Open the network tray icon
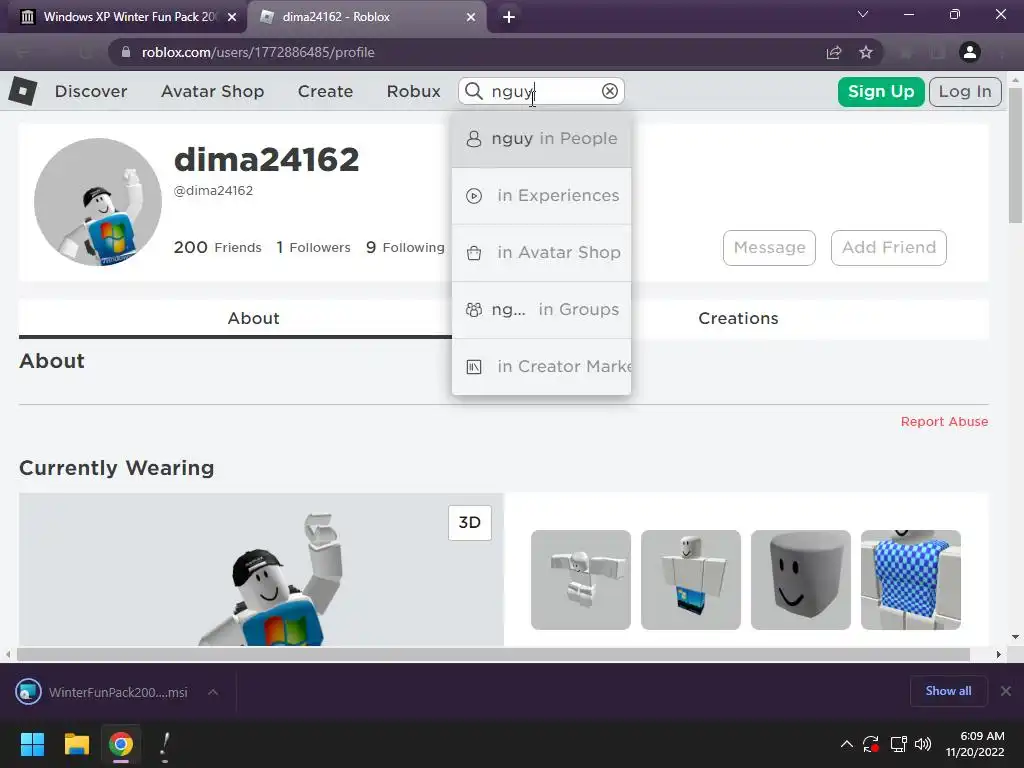The image size is (1024, 768). pyautogui.click(x=899, y=744)
